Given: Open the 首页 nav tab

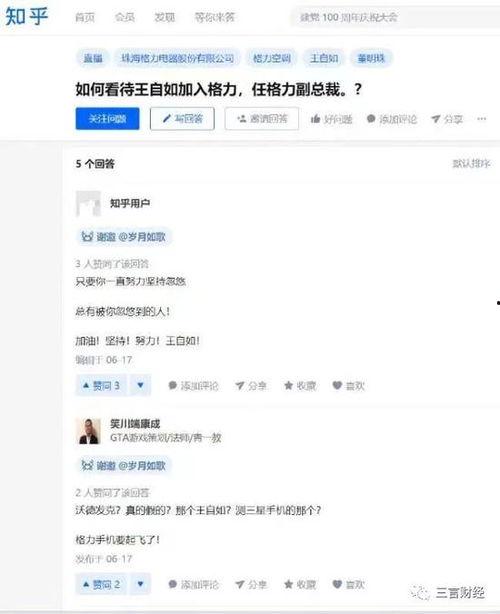Looking at the screenshot, I should tap(85, 17).
